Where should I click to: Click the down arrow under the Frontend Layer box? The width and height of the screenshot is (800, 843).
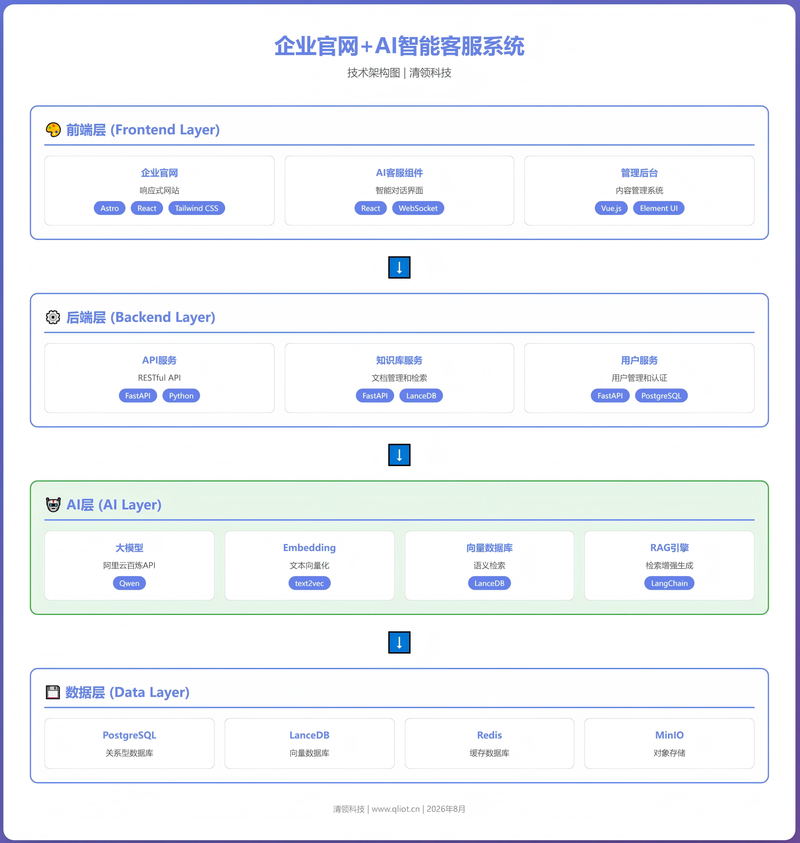click(x=399, y=267)
